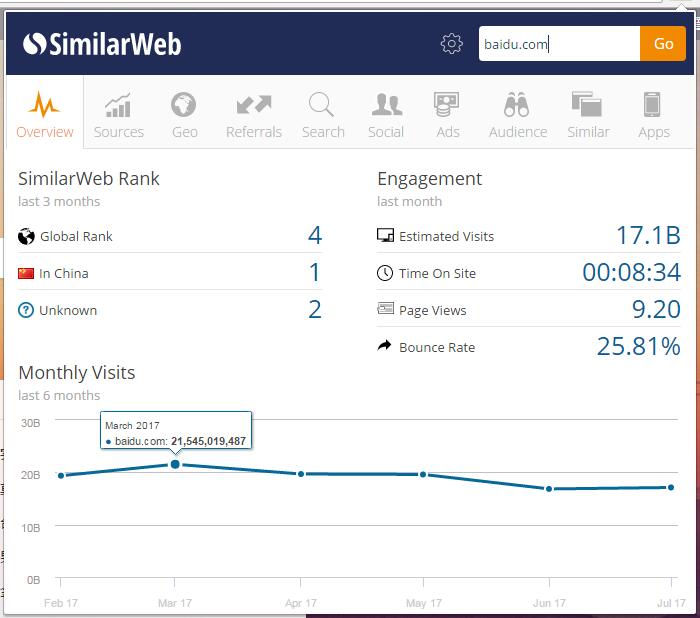700x618 pixels.
Task: Click the In China rank row
Action: [170, 273]
